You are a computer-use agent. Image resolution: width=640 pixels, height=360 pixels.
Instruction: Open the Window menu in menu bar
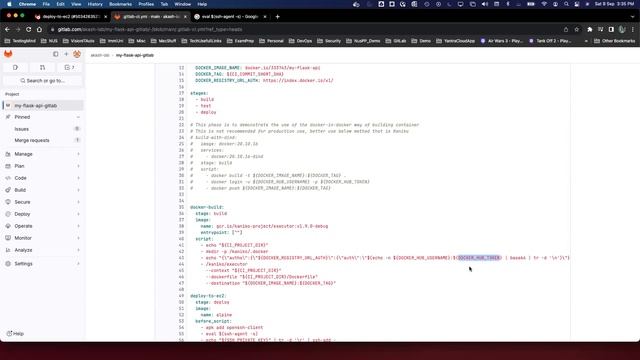182,4
